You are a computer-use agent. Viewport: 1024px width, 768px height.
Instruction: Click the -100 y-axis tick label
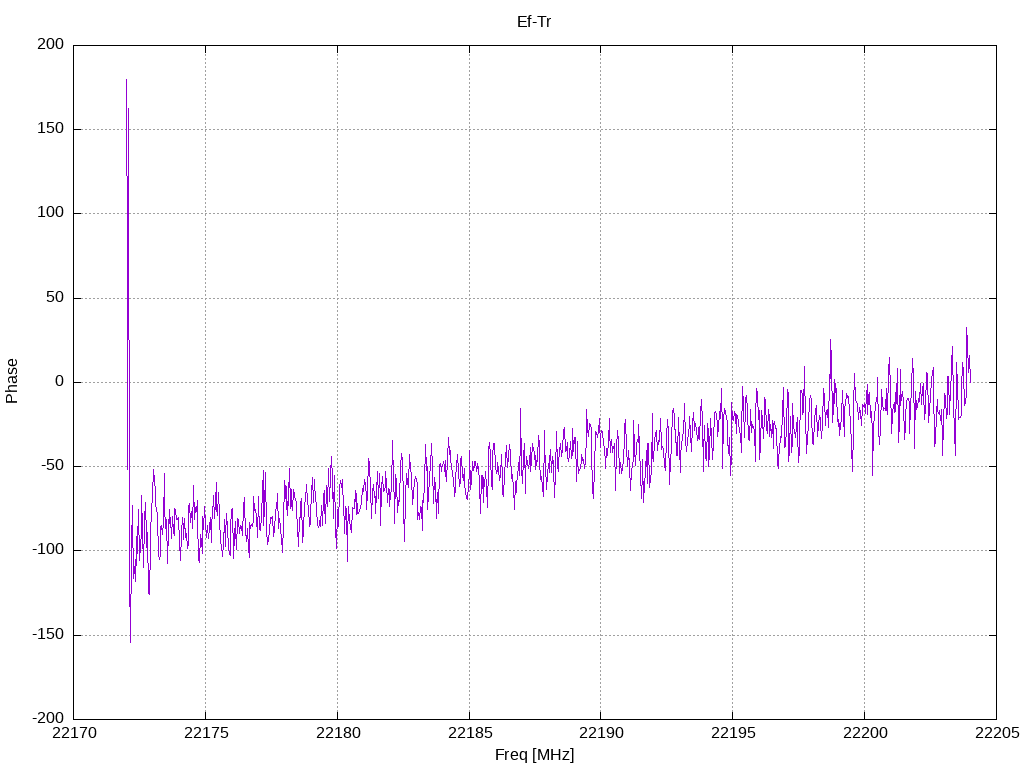(x=48, y=550)
